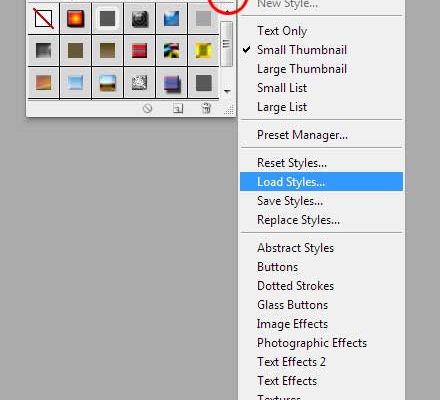Select the Save Styles... menu entry
This screenshot has width=440, height=400.
pos(290,201)
